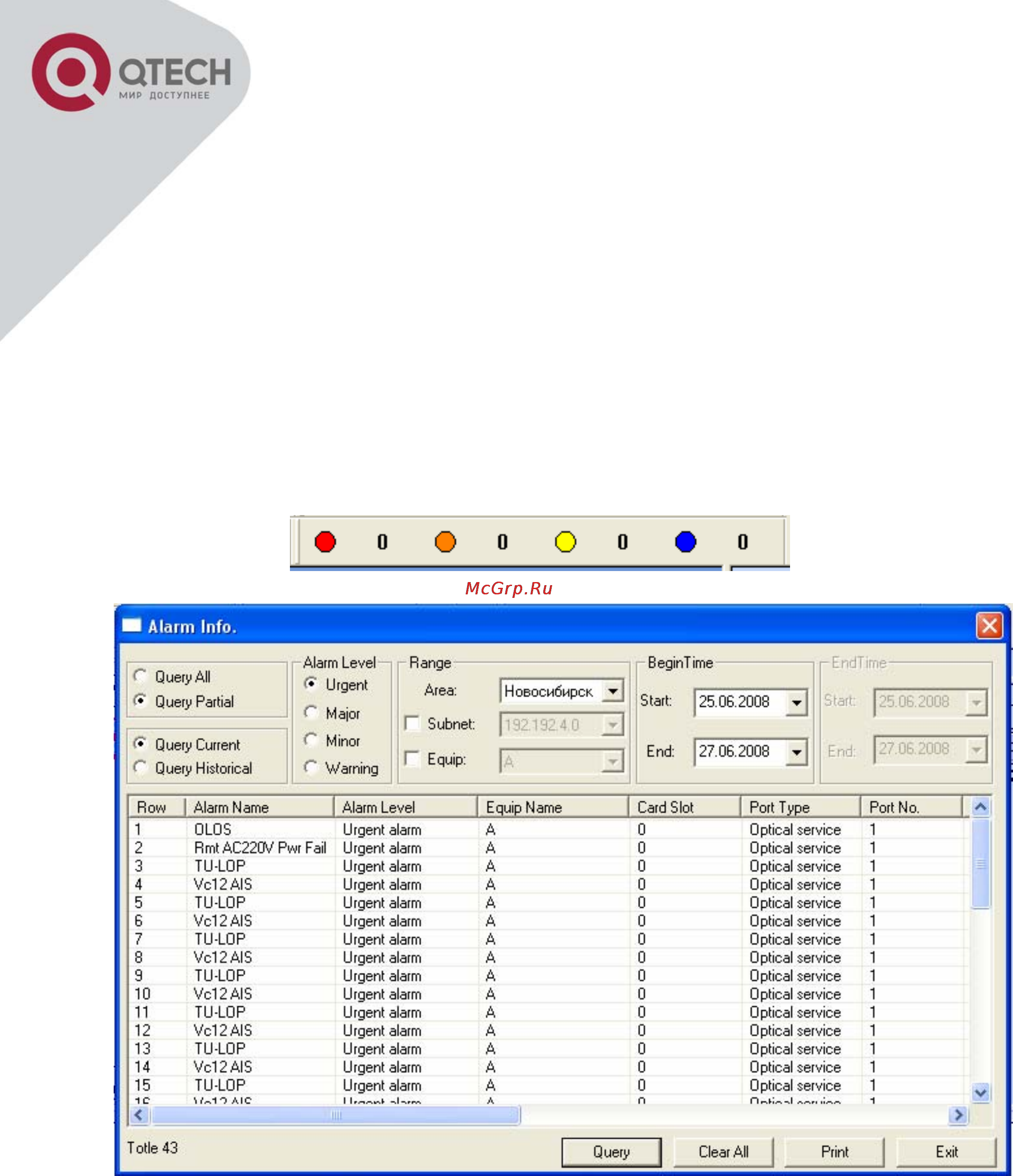Image resolution: width=1013 pixels, height=1176 pixels.
Task: Click the Query button
Action: [611, 1152]
